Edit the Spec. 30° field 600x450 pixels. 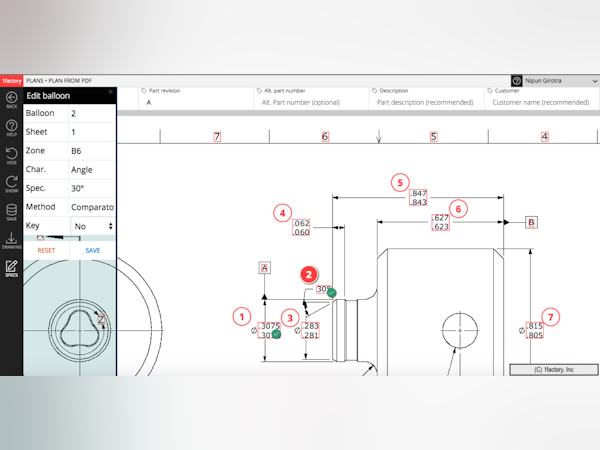(92, 188)
